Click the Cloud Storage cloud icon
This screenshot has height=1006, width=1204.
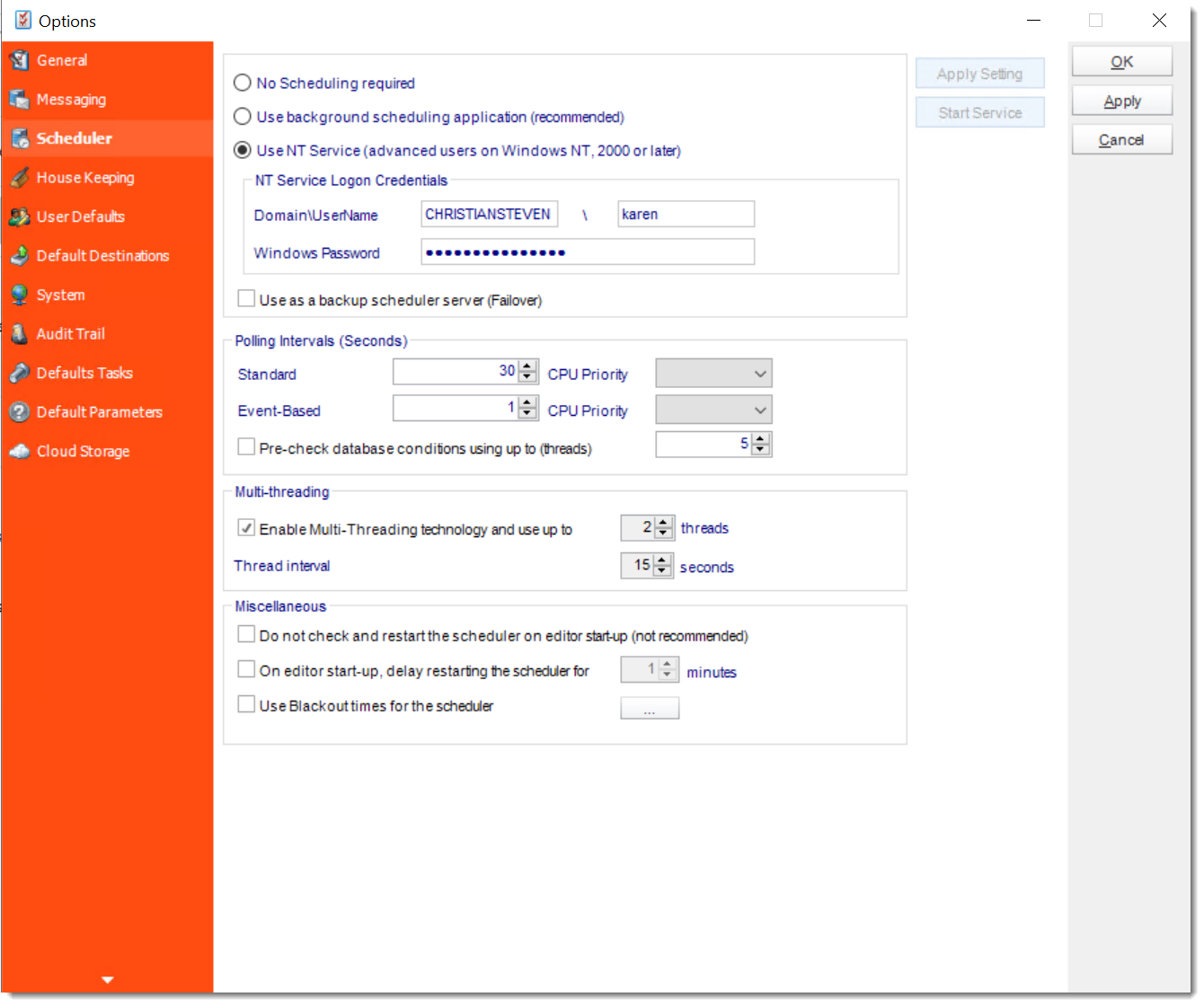pos(20,451)
